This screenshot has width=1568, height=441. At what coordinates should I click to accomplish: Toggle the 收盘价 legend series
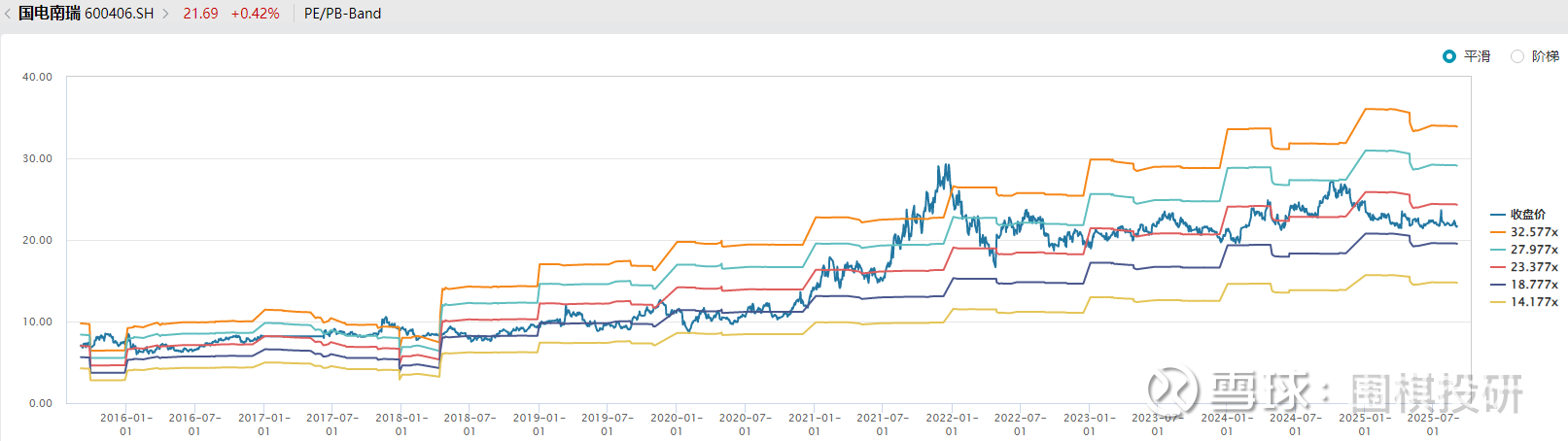[1527, 215]
